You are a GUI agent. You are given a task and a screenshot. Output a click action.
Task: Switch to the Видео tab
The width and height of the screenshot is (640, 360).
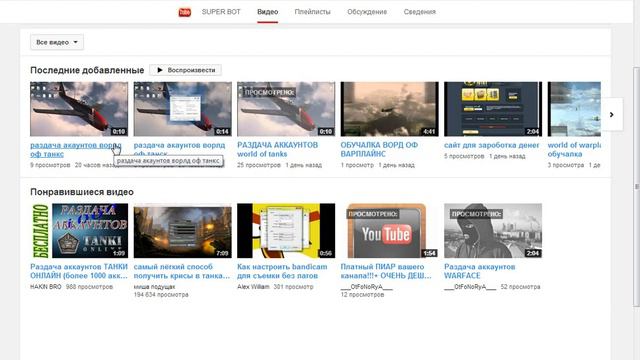pos(267,12)
